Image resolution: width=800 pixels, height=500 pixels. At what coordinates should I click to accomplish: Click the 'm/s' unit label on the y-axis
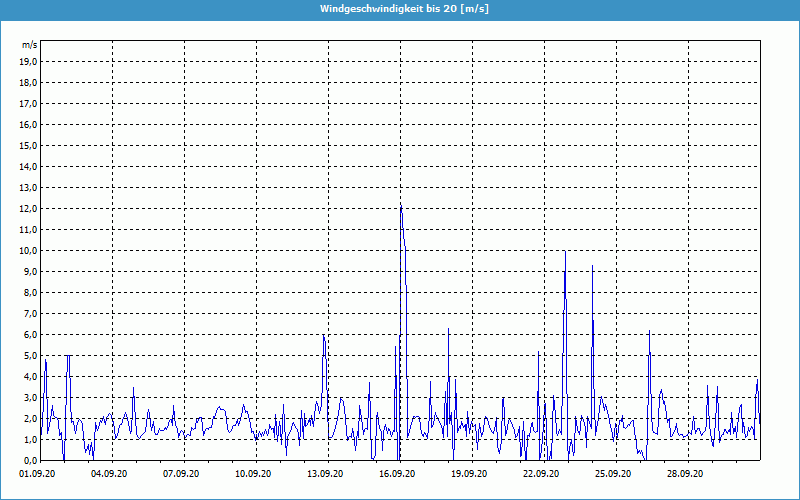(30, 45)
